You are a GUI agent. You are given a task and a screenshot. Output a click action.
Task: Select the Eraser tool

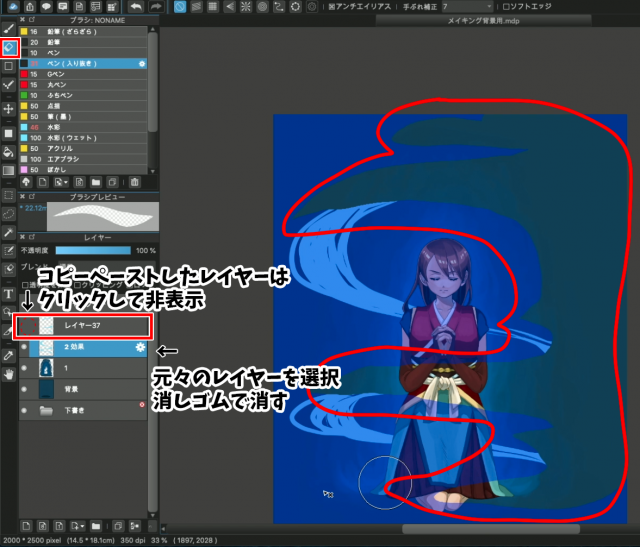(x=9, y=48)
